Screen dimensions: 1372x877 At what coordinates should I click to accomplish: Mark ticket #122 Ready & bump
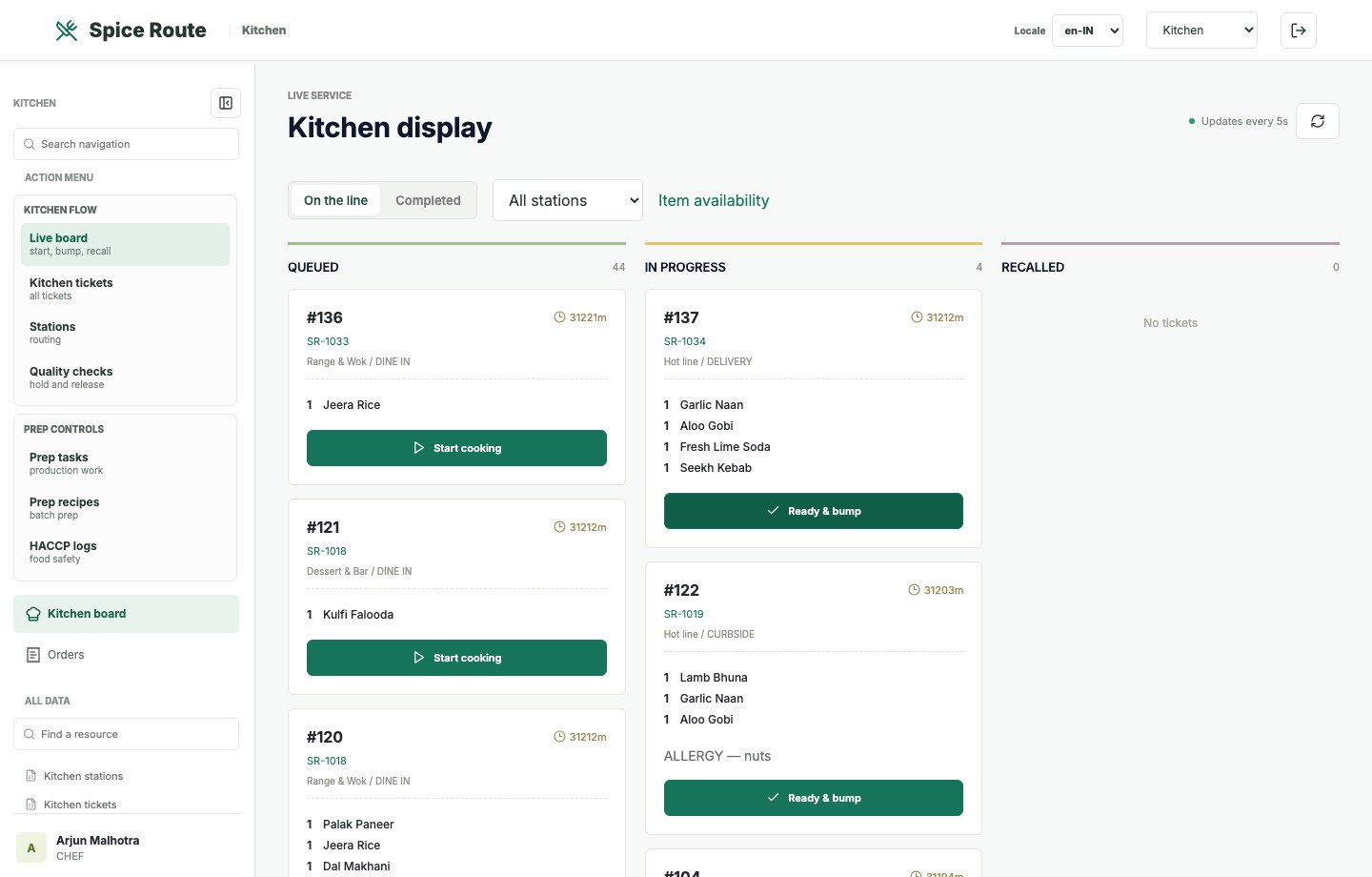coord(814,798)
